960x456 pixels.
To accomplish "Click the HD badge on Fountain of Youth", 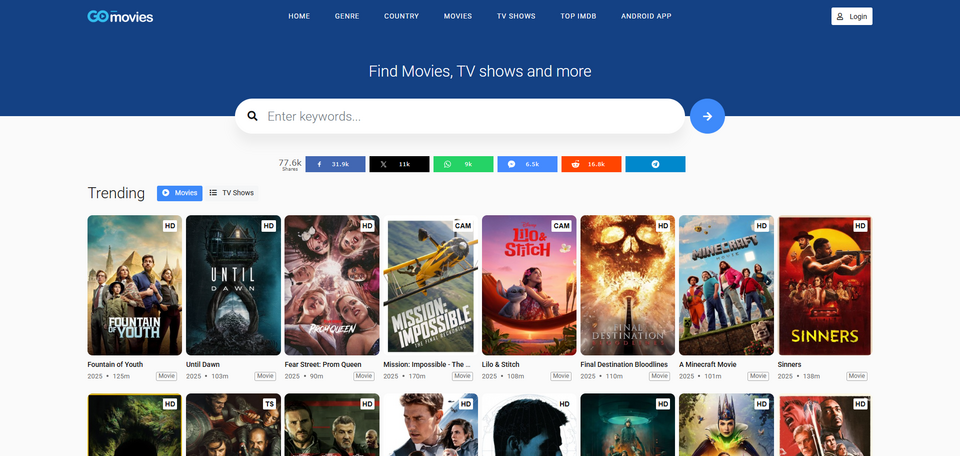I will coord(170,226).
